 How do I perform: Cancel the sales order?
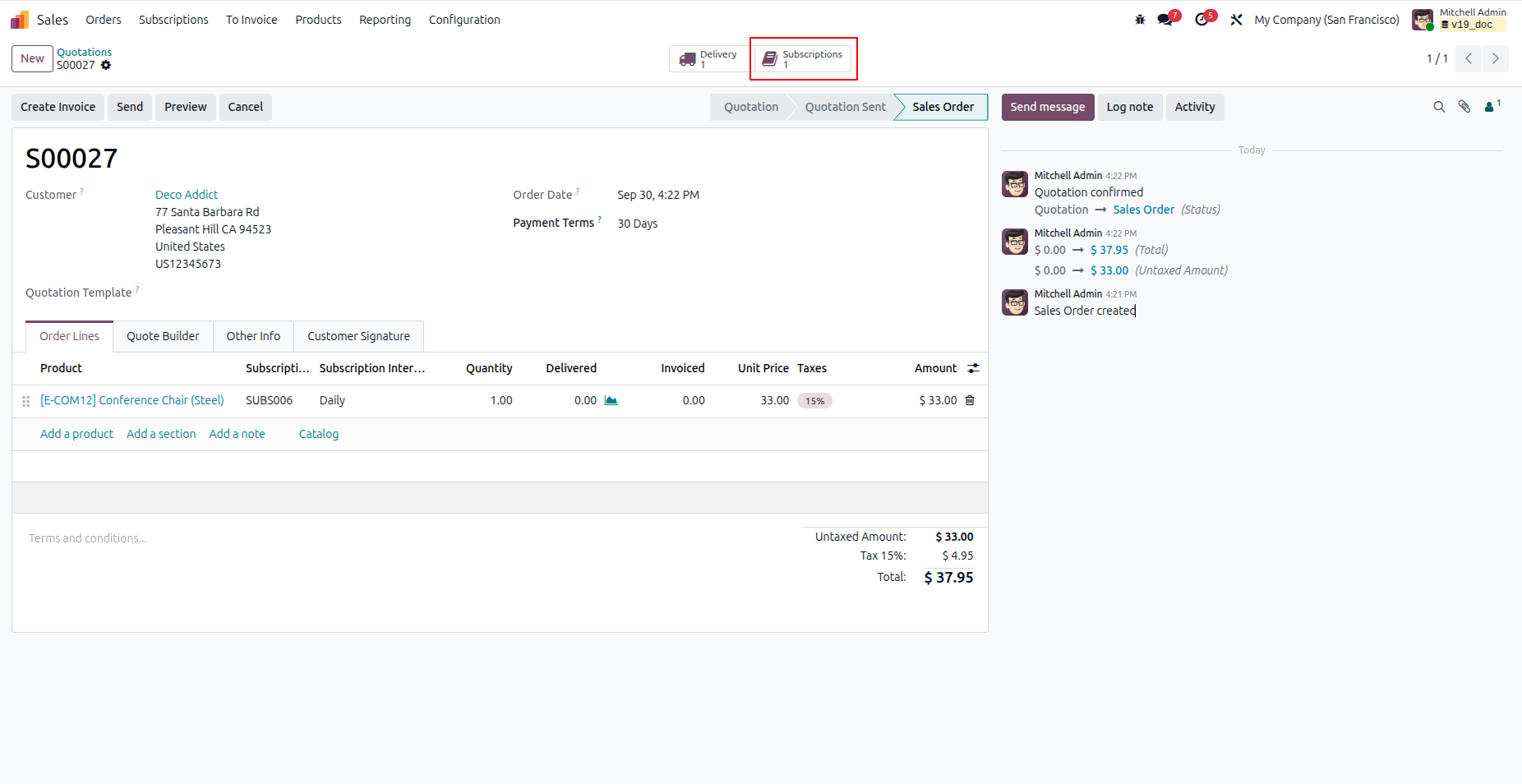[246, 107]
